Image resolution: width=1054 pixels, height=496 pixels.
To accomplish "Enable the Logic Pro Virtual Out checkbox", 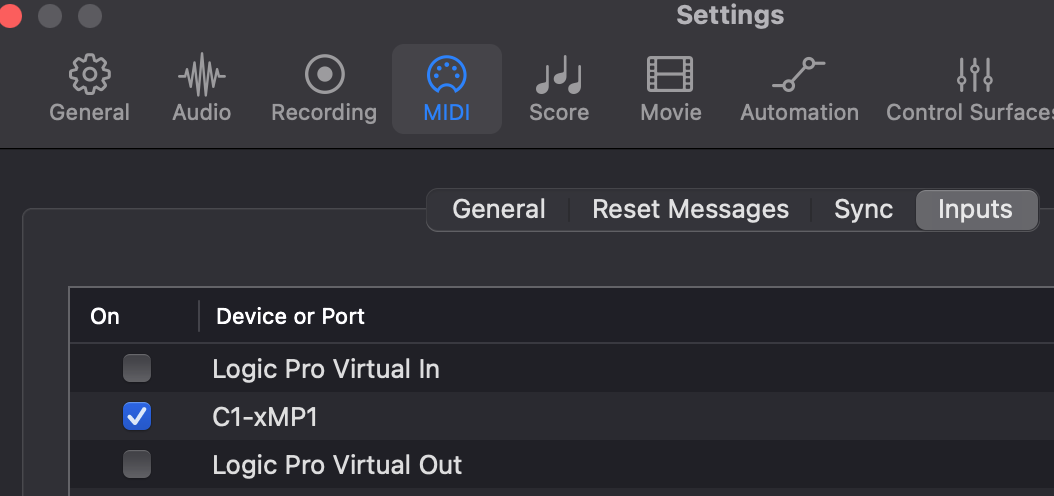I will [x=137, y=464].
